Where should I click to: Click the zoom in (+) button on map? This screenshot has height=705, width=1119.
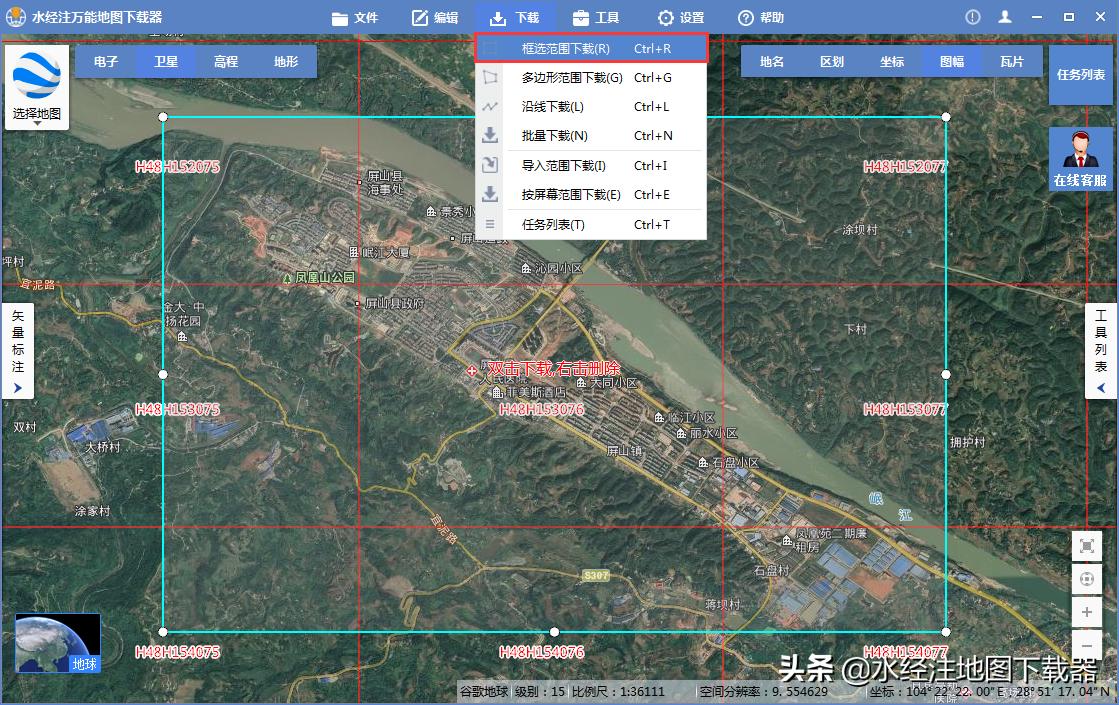pos(1087,612)
